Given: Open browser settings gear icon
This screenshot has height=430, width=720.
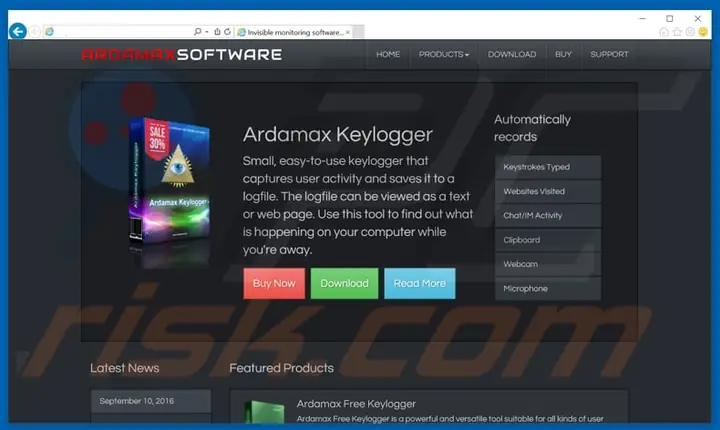Looking at the screenshot, I should [x=690, y=32].
